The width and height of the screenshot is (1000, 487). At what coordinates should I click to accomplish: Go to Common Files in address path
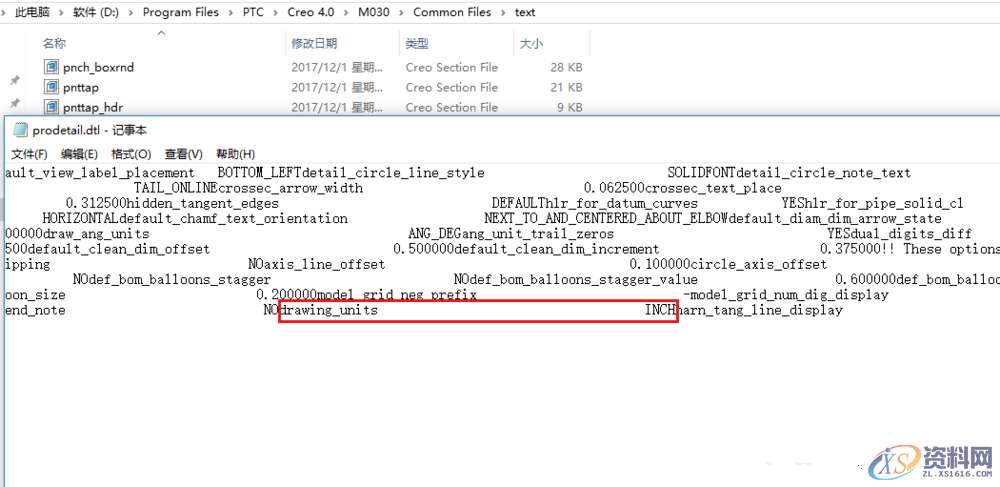(x=452, y=12)
